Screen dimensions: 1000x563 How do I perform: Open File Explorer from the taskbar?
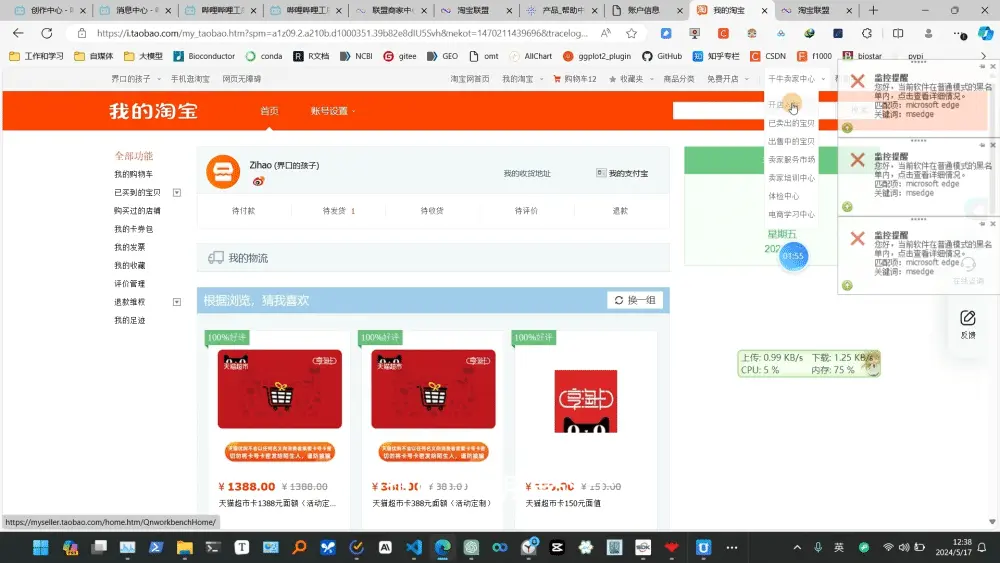(x=185, y=547)
